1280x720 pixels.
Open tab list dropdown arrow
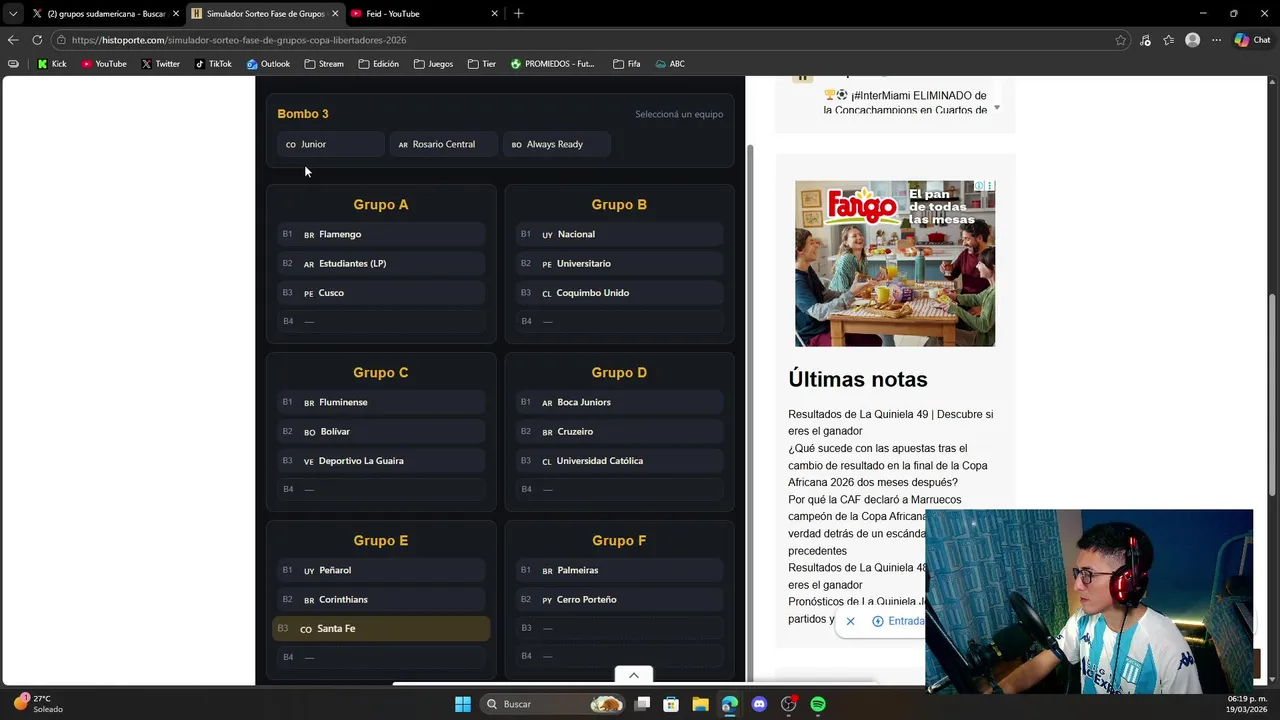point(12,13)
